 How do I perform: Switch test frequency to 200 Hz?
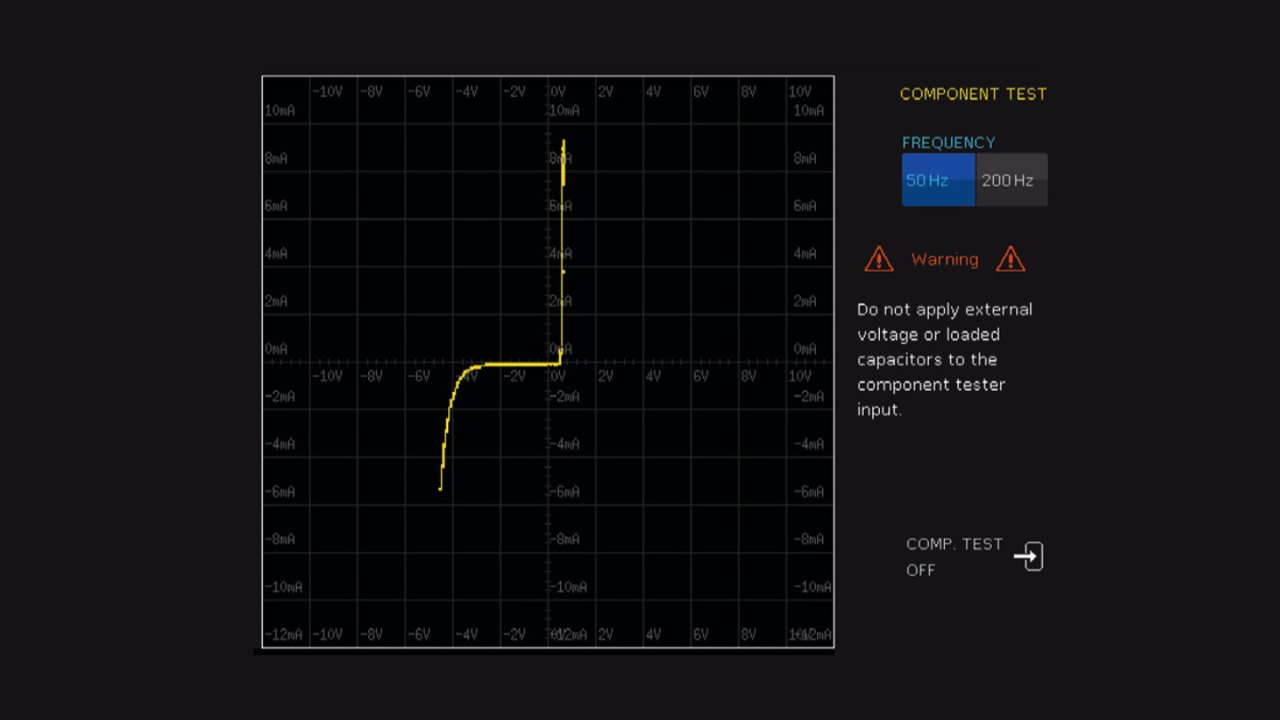pos(1010,180)
